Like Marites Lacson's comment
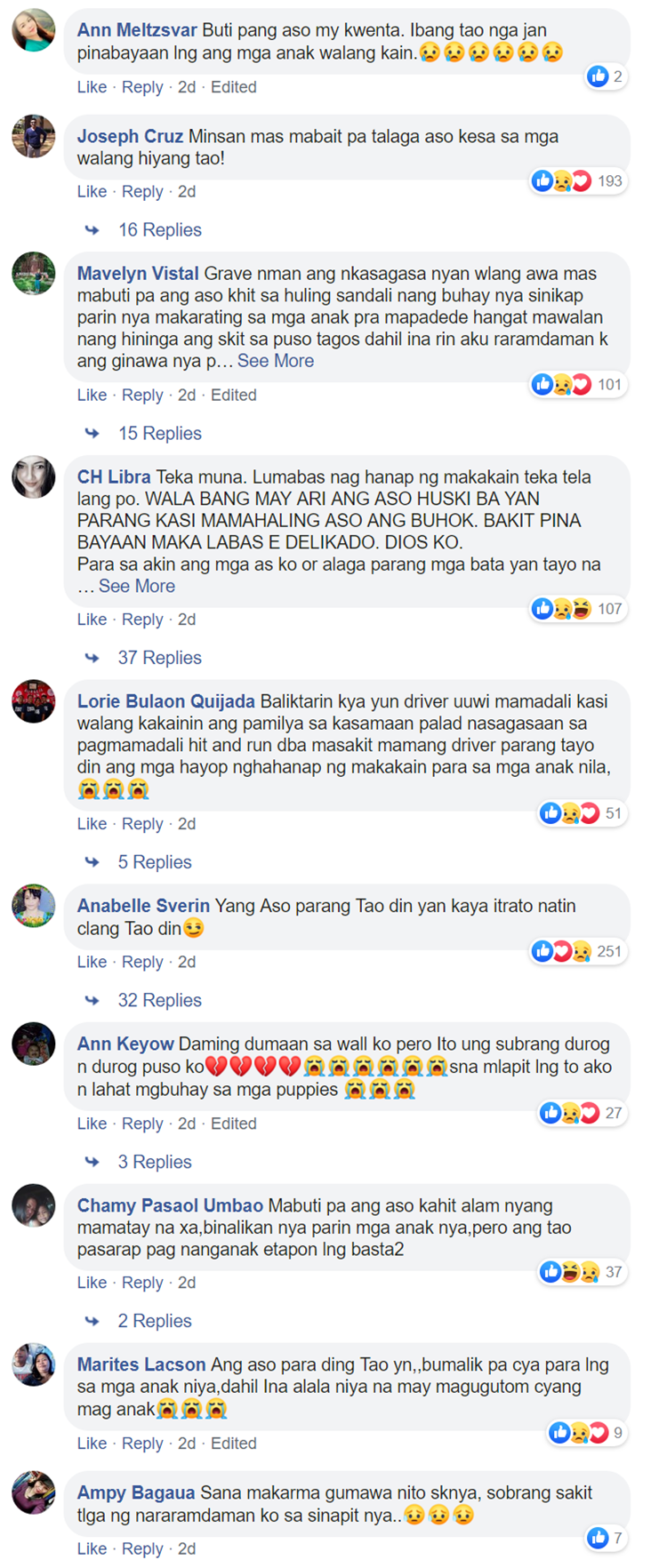This screenshot has height=1568, width=667. pos(92,1444)
